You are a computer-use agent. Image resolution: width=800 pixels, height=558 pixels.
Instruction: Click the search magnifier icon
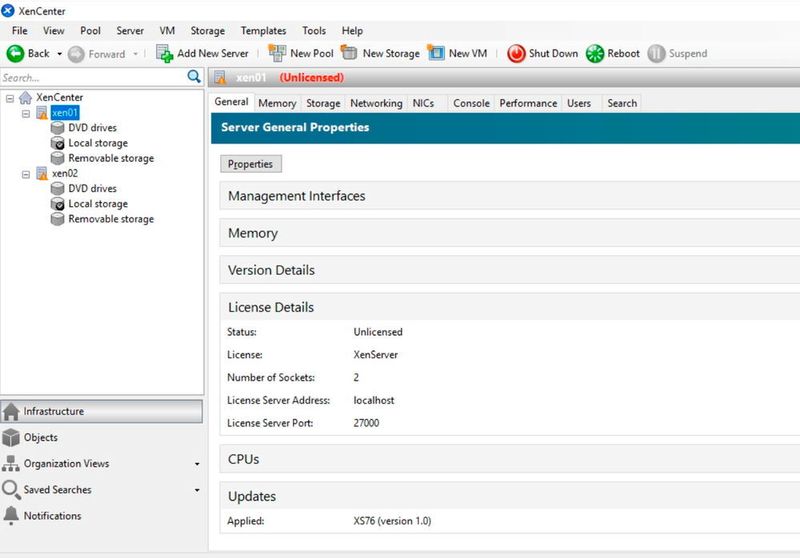(194, 77)
